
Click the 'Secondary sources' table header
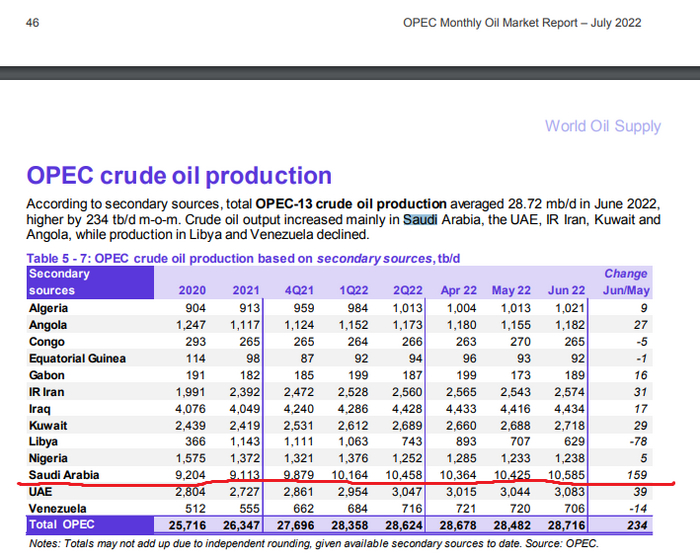[90, 282]
